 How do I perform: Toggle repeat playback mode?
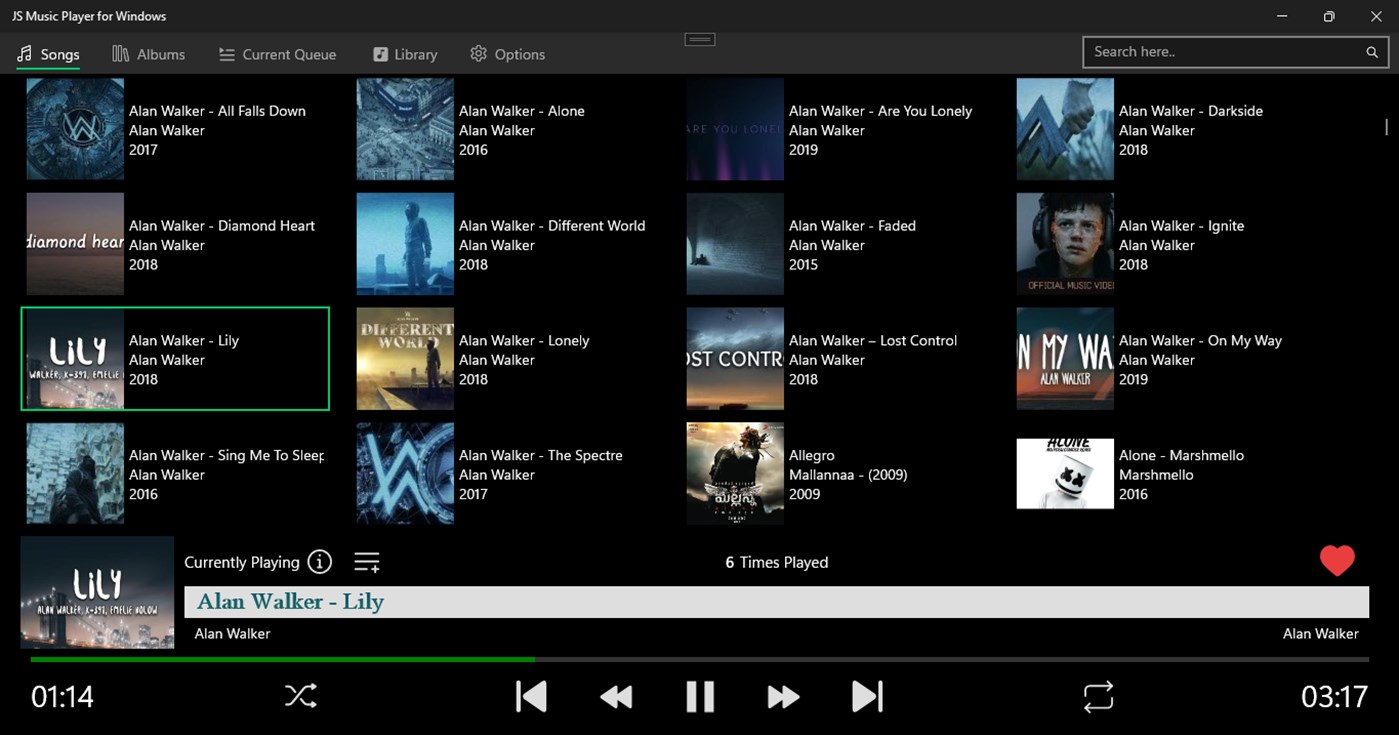pyautogui.click(x=1098, y=696)
